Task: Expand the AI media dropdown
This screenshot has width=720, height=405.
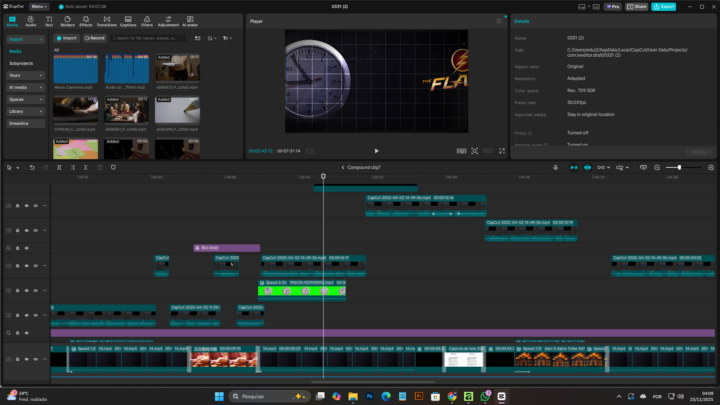Action: [24, 87]
